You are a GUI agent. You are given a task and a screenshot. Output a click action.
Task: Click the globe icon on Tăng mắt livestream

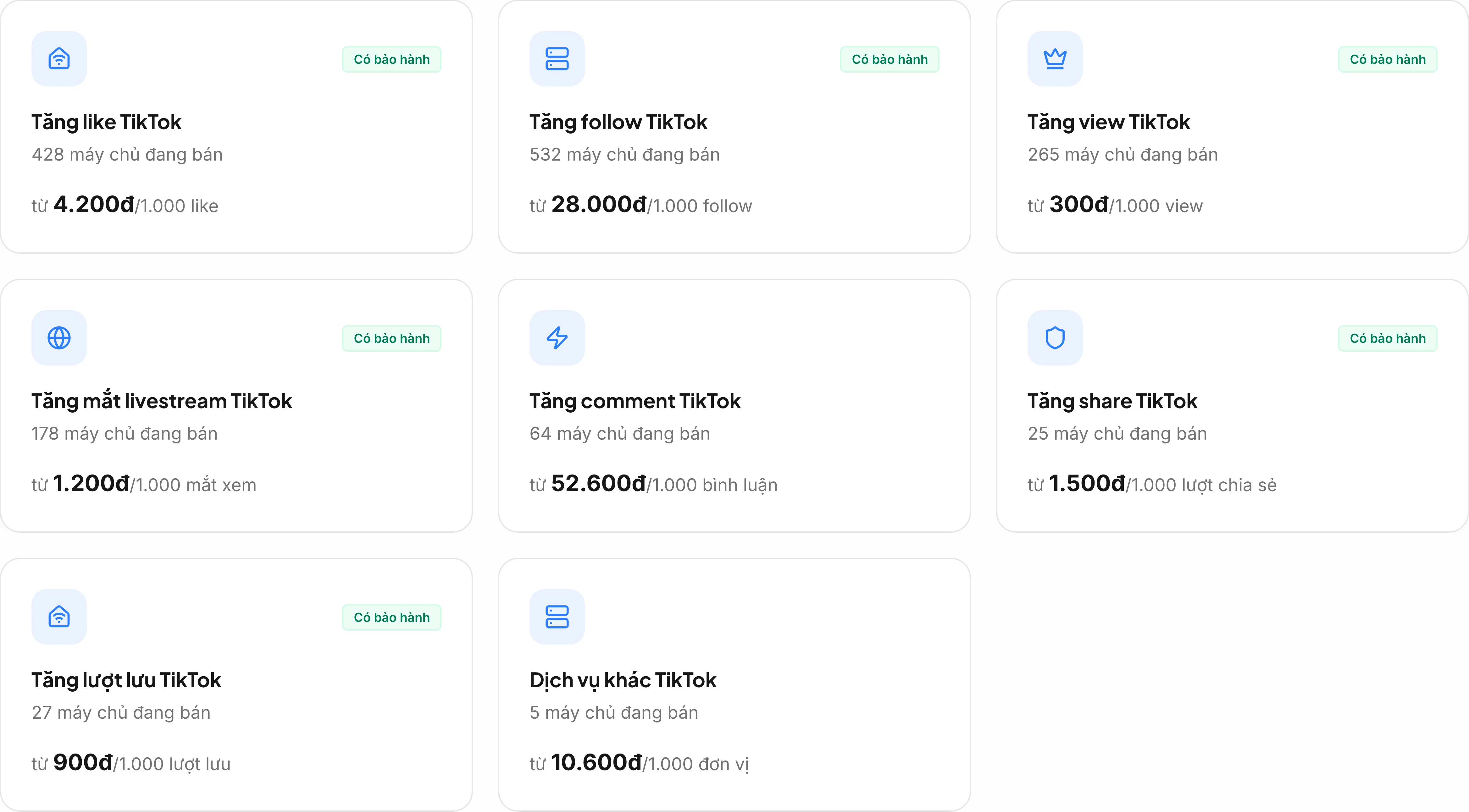coord(59,338)
